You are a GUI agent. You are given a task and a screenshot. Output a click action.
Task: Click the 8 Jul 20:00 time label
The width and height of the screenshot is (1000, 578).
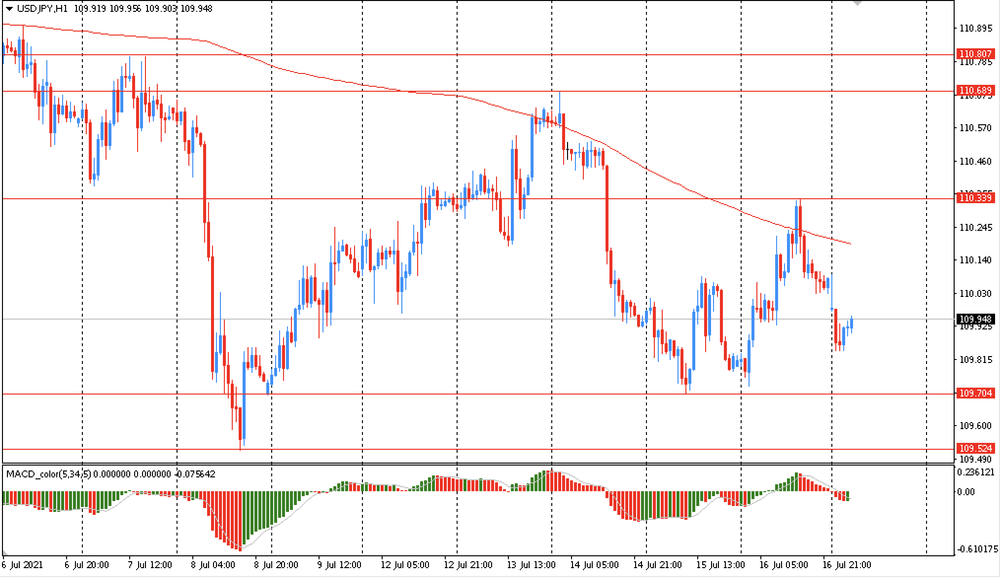coord(276,565)
